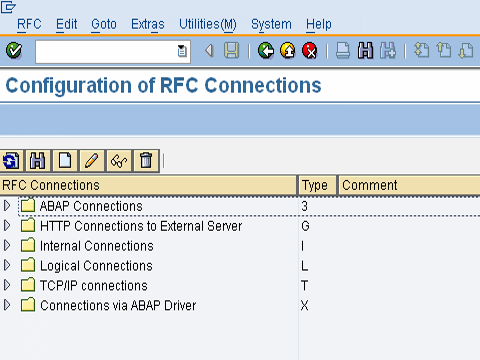Click the yellow Exit up-arrow icon
The image size is (480, 360).
[x=288, y=51]
